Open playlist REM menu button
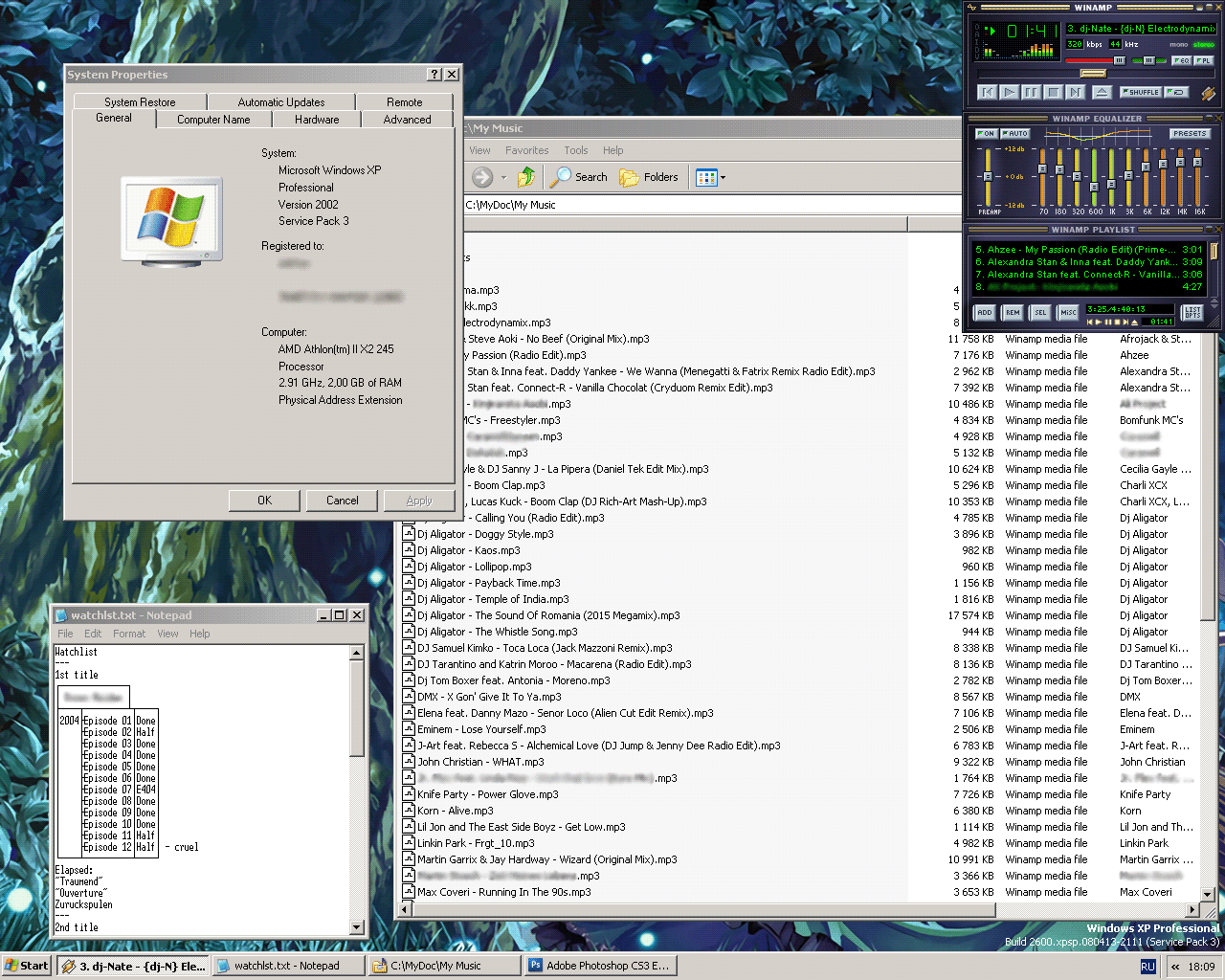 point(1013,313)
